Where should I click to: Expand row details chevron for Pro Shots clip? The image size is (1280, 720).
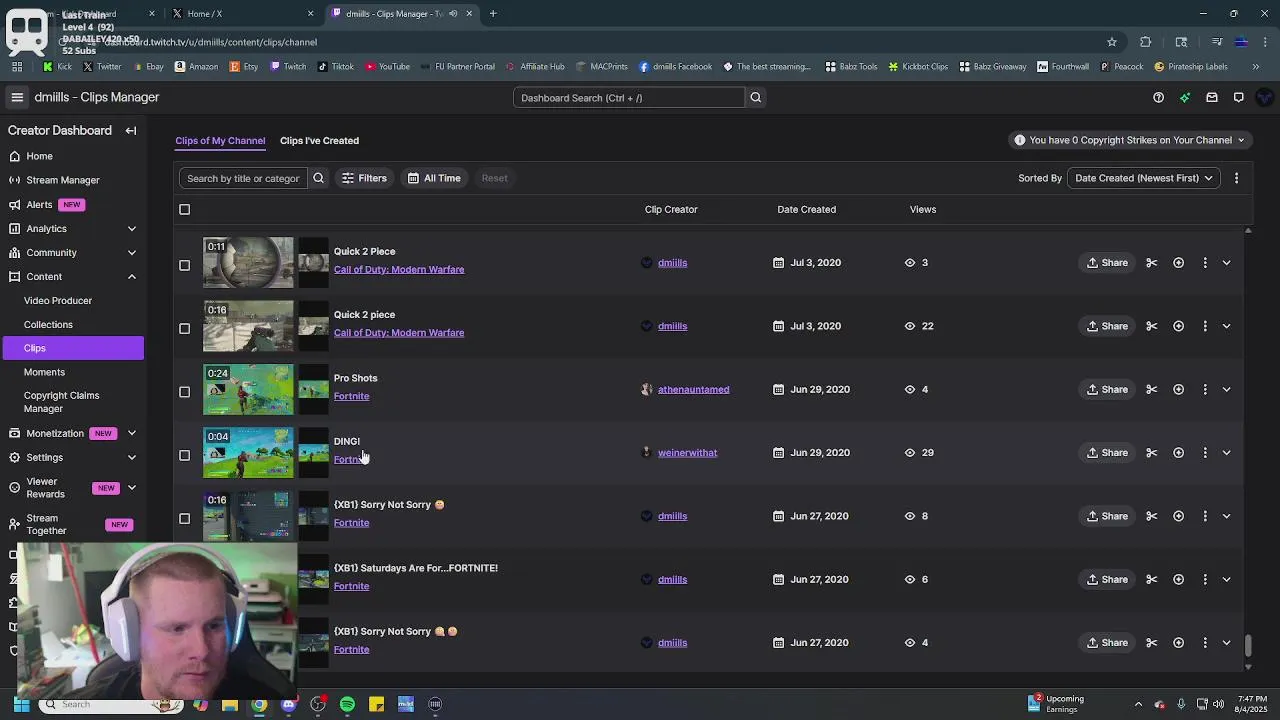(1226, 389)
